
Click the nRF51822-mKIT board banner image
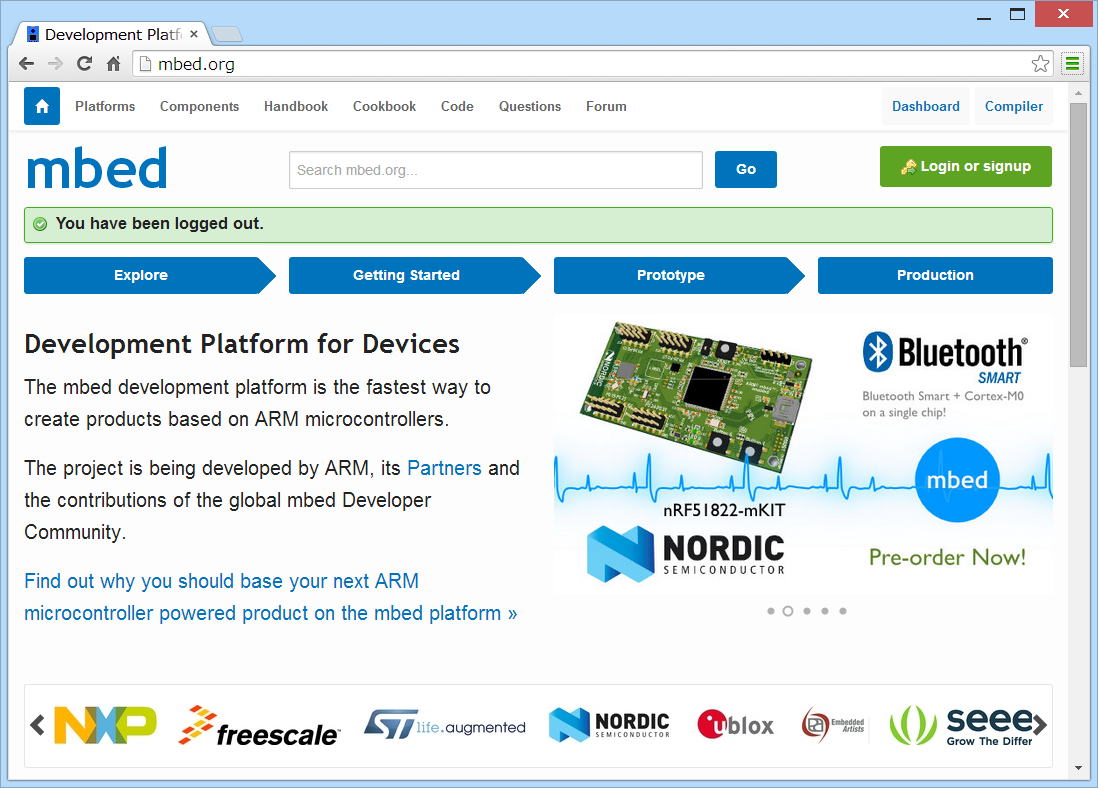click(696, 398)
